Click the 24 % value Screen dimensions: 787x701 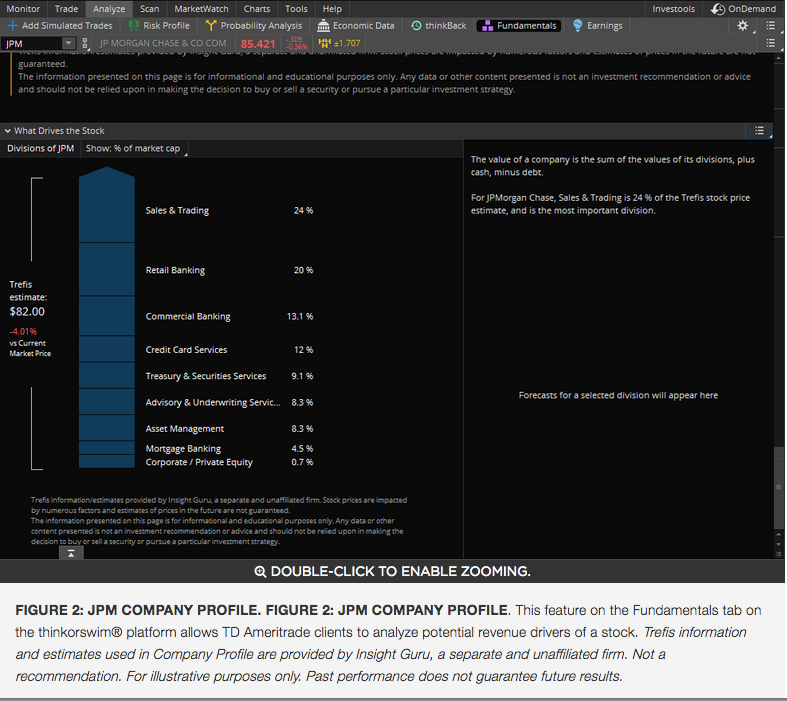click(x=303, y=210)
